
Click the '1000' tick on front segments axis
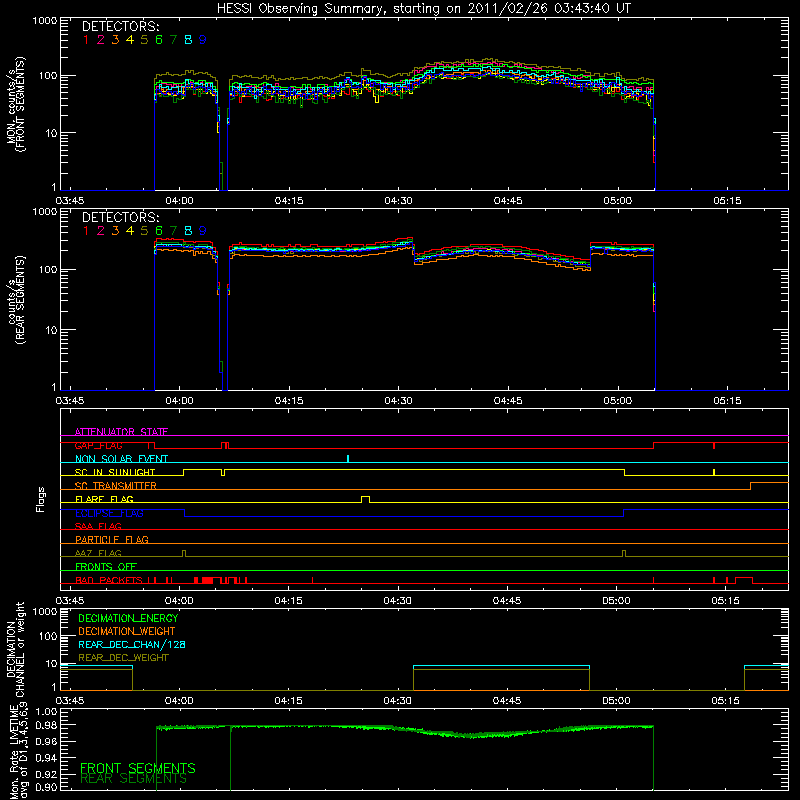click(x=44, y=21)
